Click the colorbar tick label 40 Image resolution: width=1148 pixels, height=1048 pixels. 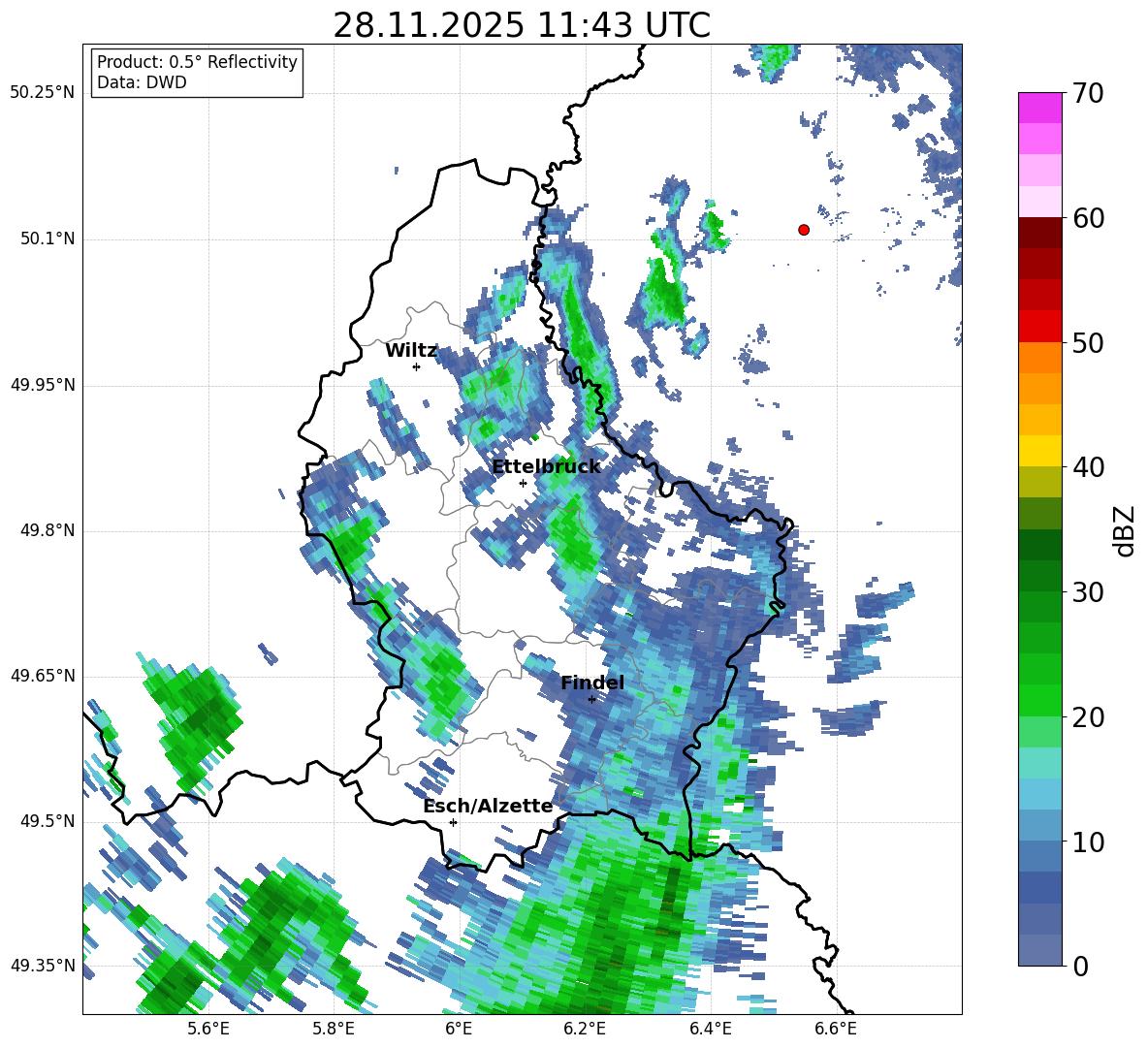[x=1089, y=467]
